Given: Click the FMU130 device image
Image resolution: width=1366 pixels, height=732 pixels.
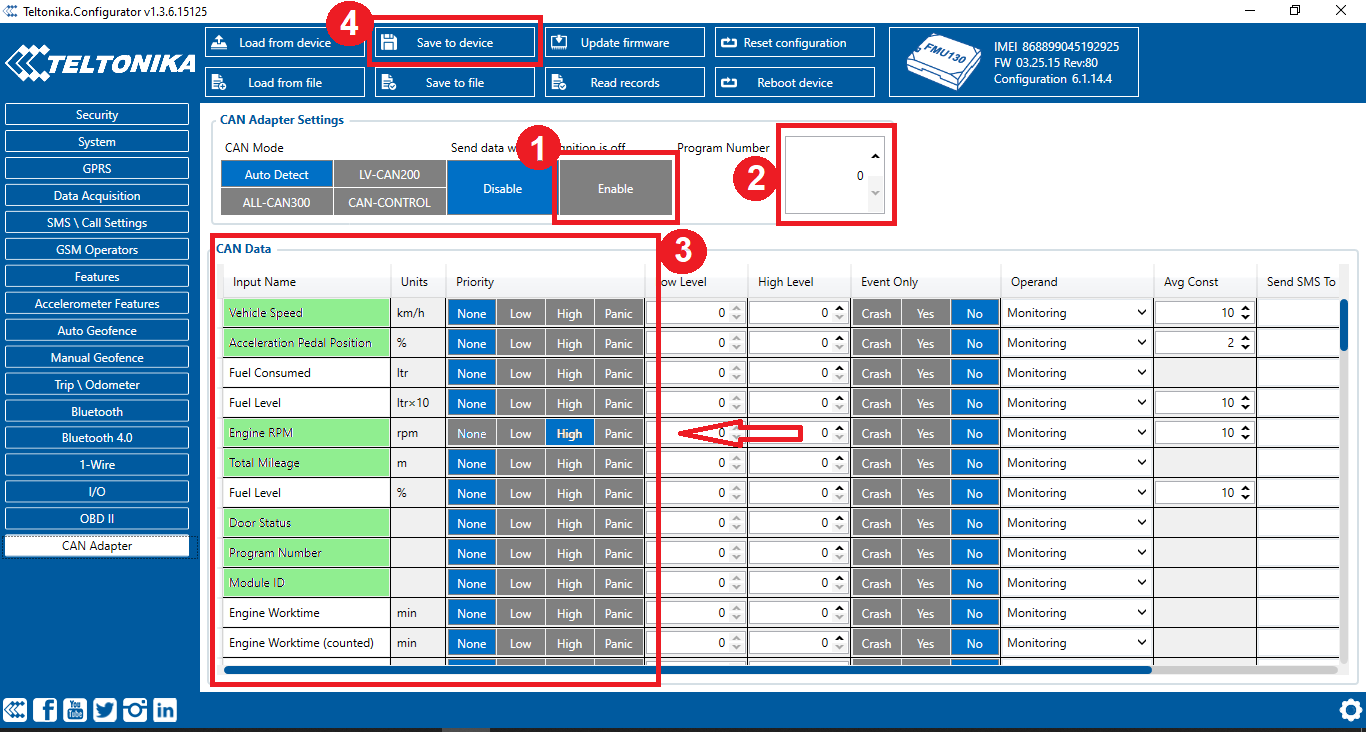Looking at the screenshot, I should coord(937,62).
